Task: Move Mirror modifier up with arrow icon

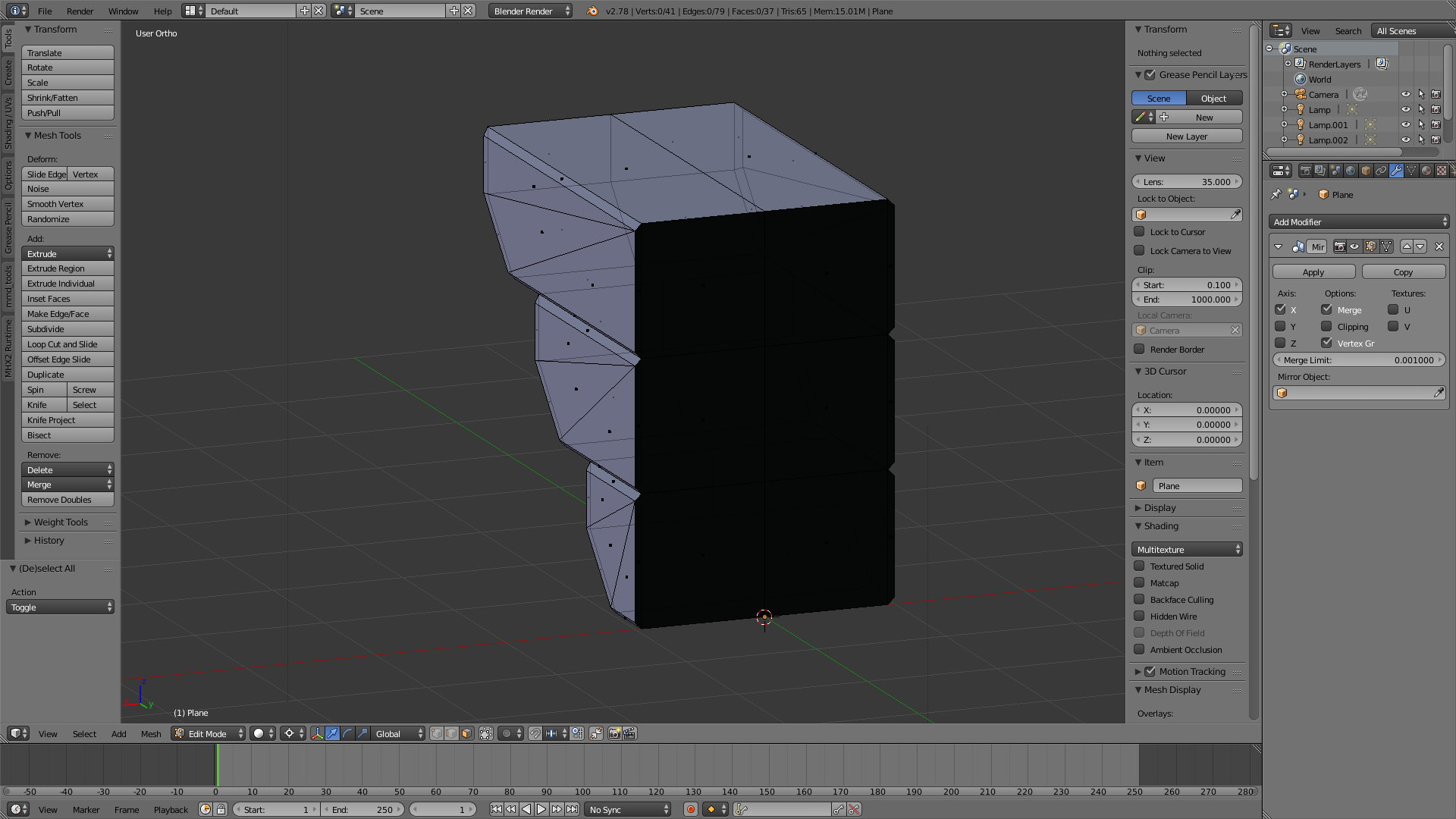Action: point(1407,246)
